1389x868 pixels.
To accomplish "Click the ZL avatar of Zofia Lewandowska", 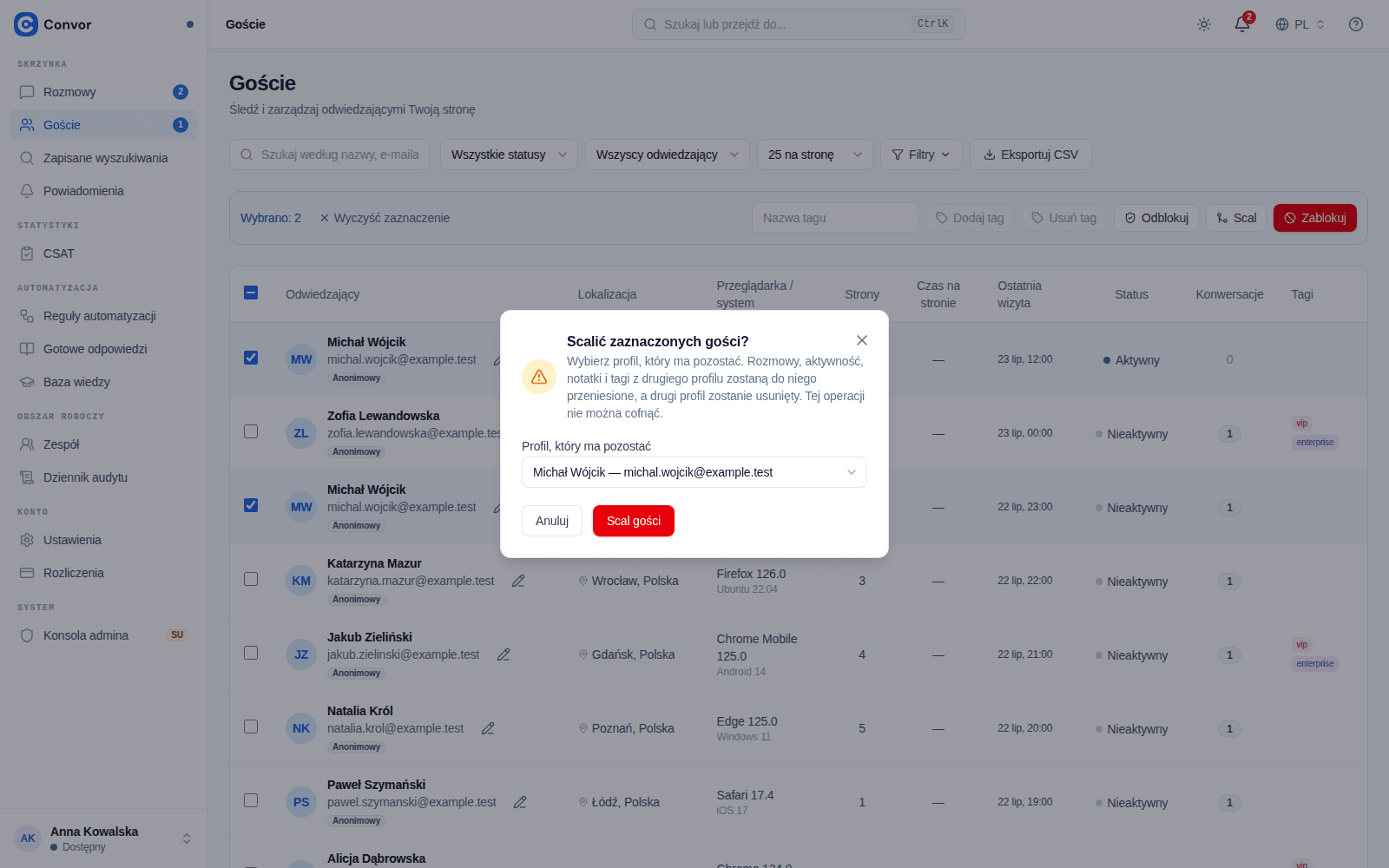I will [x=301, y=433].
